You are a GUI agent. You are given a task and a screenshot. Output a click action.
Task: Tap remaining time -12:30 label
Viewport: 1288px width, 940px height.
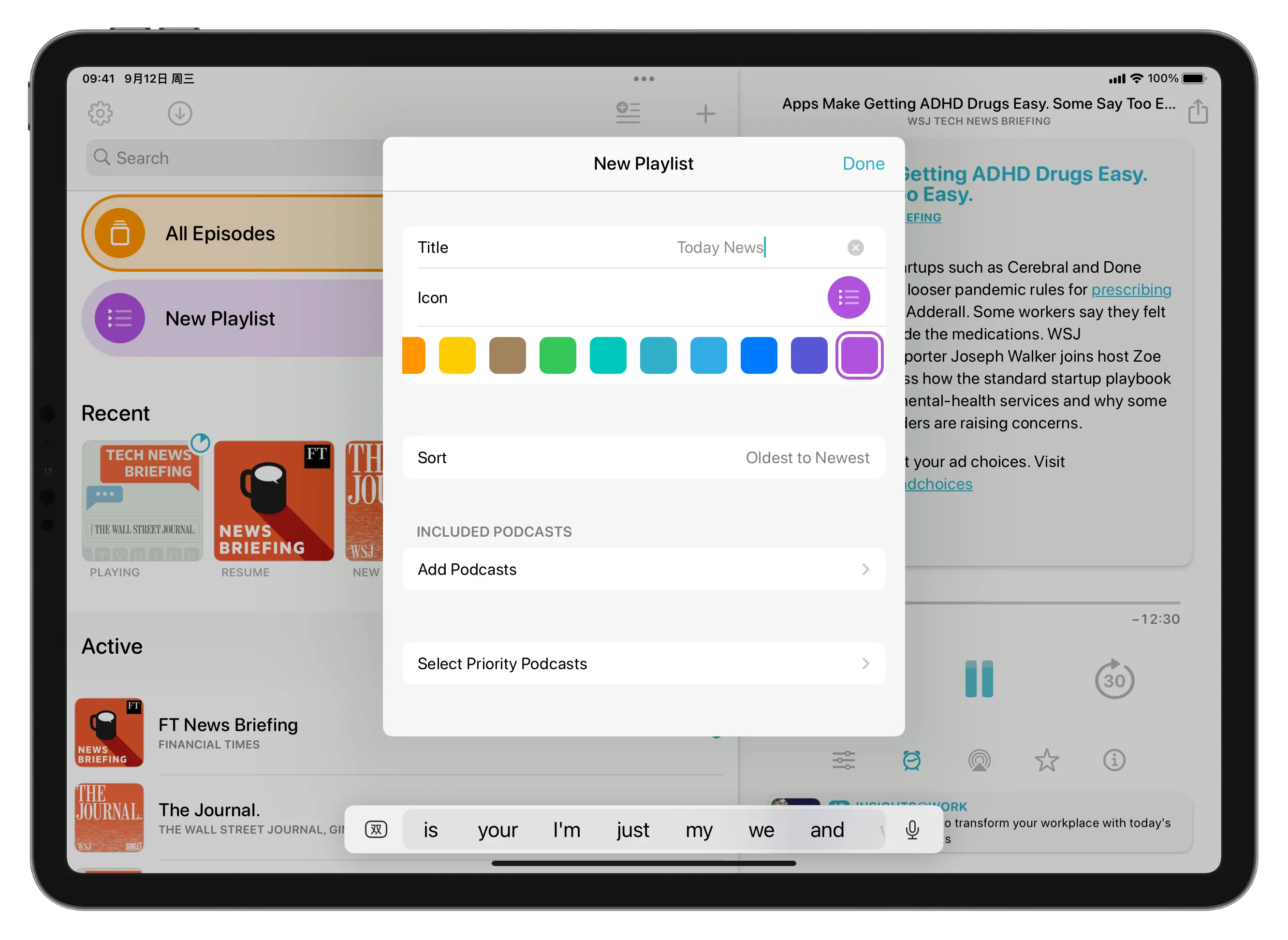coord(1156,619)
